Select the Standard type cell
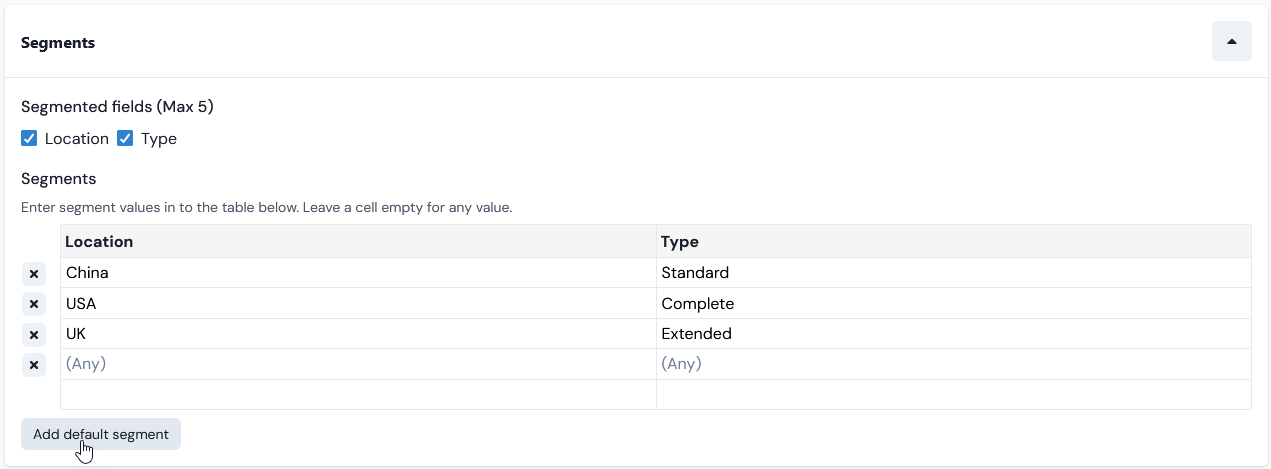 [x=954, y=273]
